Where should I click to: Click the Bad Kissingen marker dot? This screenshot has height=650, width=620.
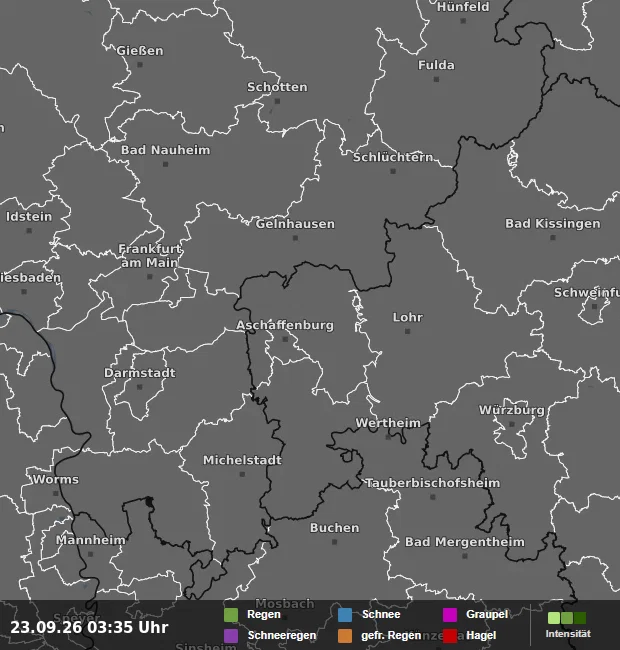coord(553,238)
